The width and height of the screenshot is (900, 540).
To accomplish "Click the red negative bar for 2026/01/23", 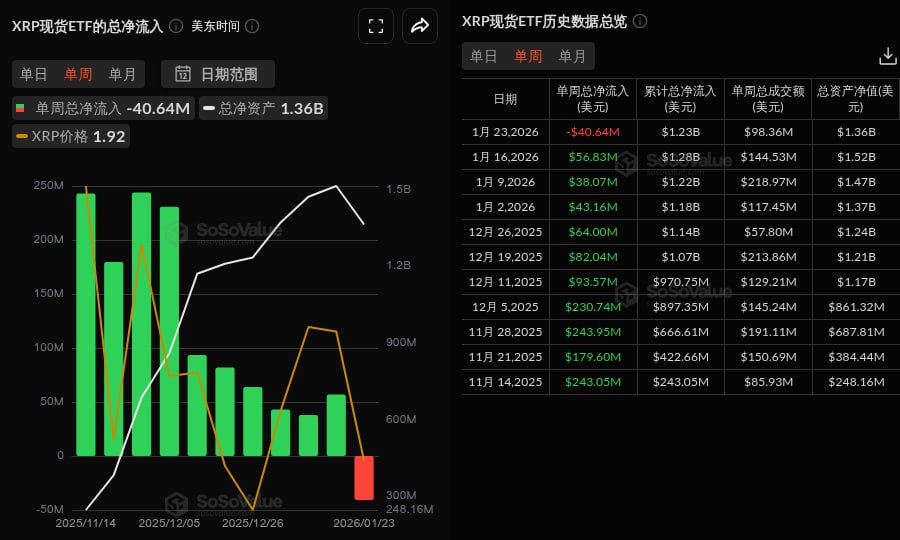I will pos(364,478).
